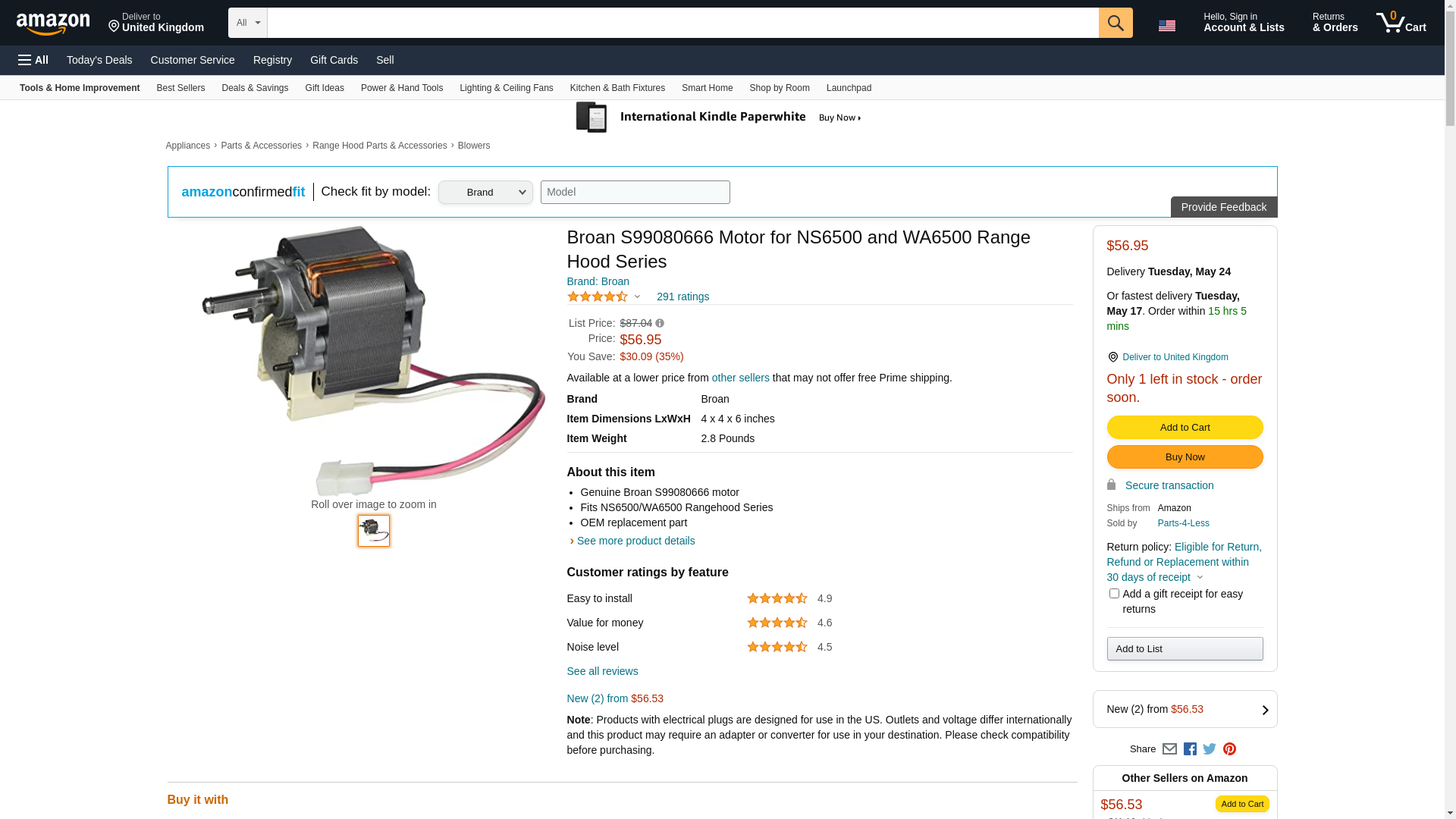Viewport: 1456px width, 819px height.
Task: Open the All hamburger menu
Action: pyautogui.click(x=33, y=60)
